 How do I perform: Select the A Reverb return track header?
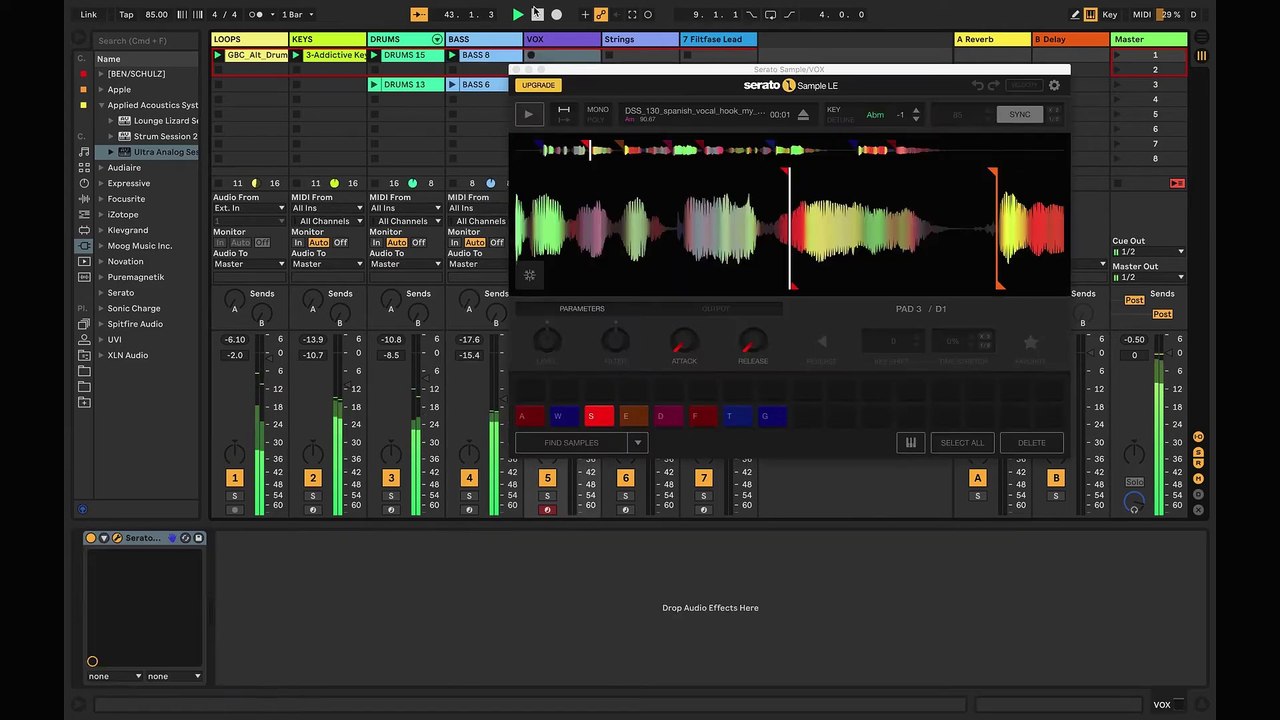tap(993, 39)
